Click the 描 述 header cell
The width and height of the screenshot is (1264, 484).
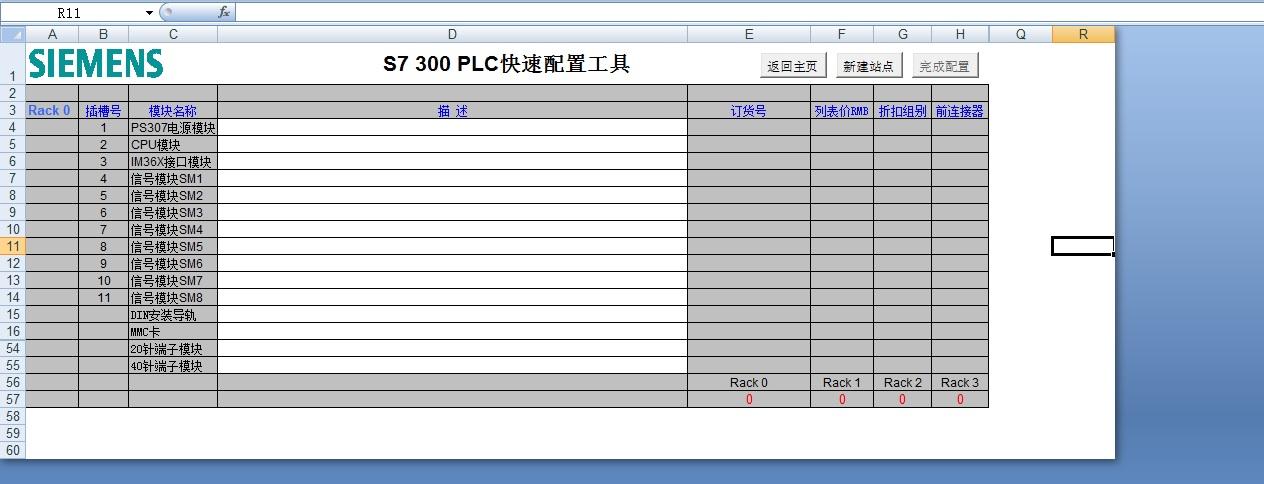point(452,111)
